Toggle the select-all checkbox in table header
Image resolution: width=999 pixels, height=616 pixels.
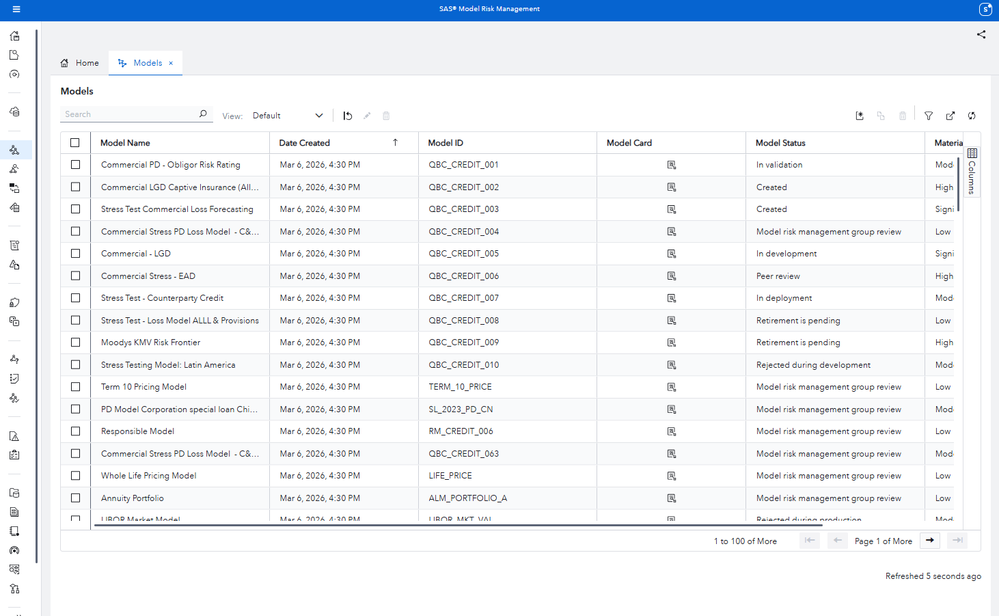[75, 143]
